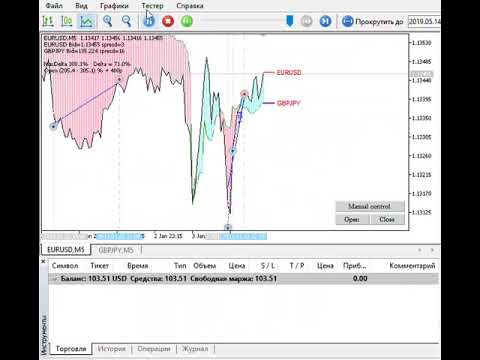Click the Тип column header

pos(180,266)
